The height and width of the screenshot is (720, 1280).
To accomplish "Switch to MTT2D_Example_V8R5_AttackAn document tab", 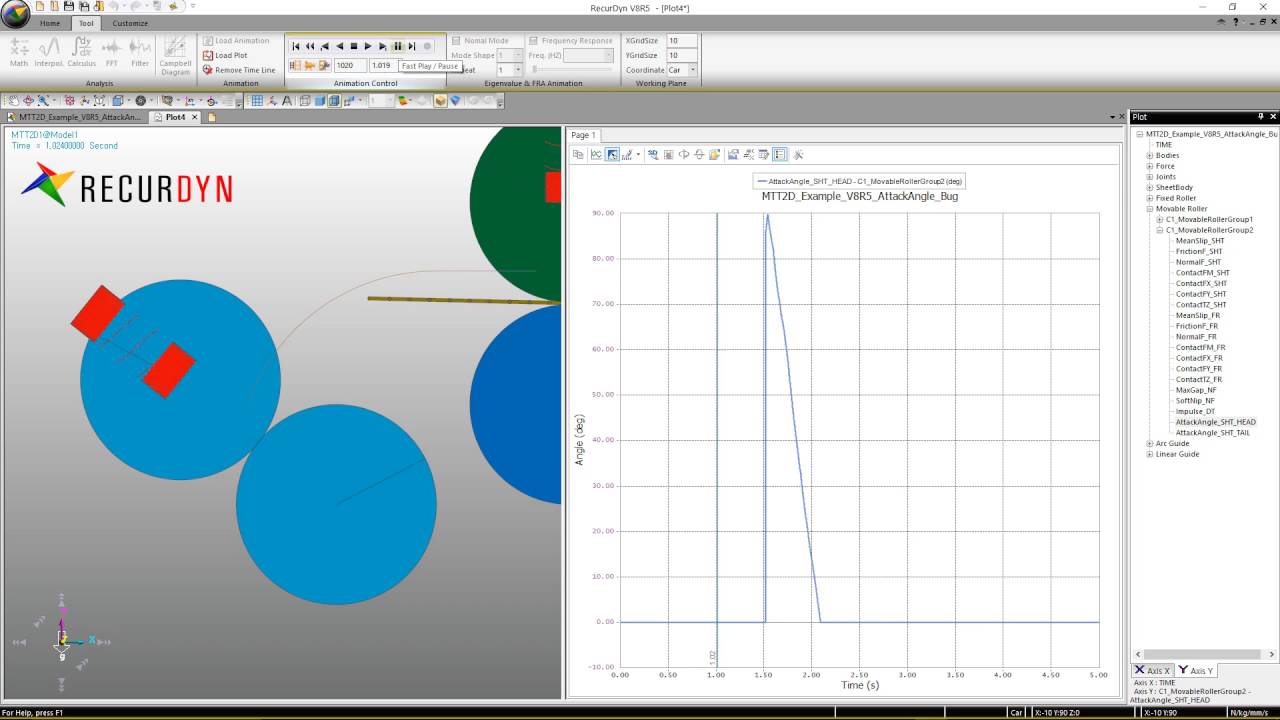I will 75,117.
